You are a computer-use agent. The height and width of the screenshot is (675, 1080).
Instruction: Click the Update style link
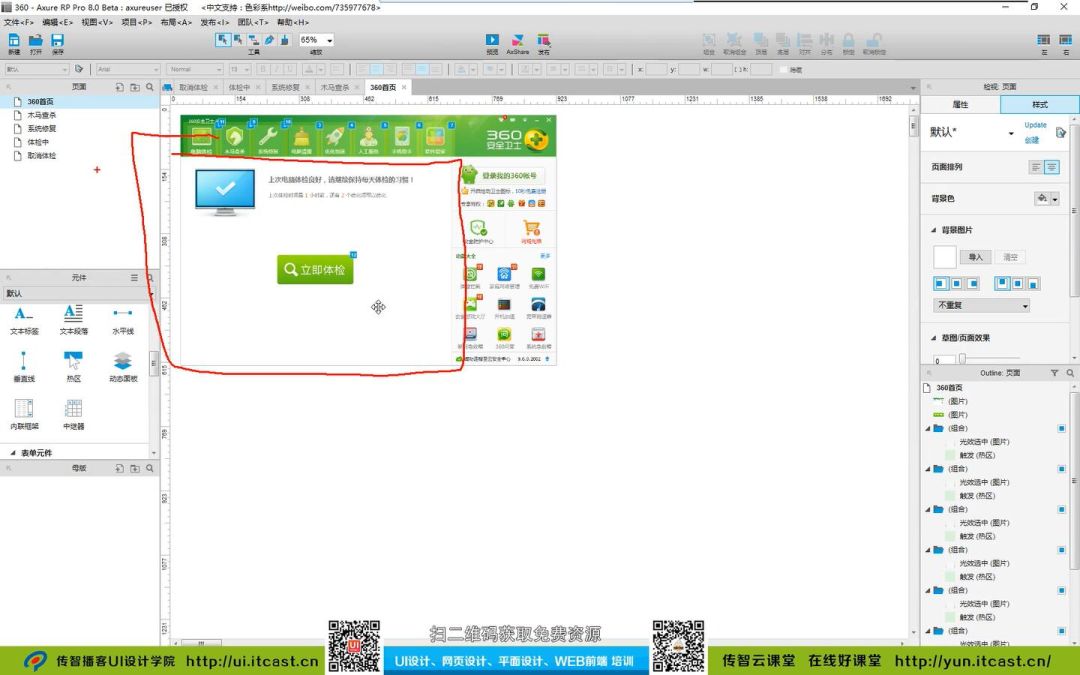pyautogui.click(x=1035, y=126)
